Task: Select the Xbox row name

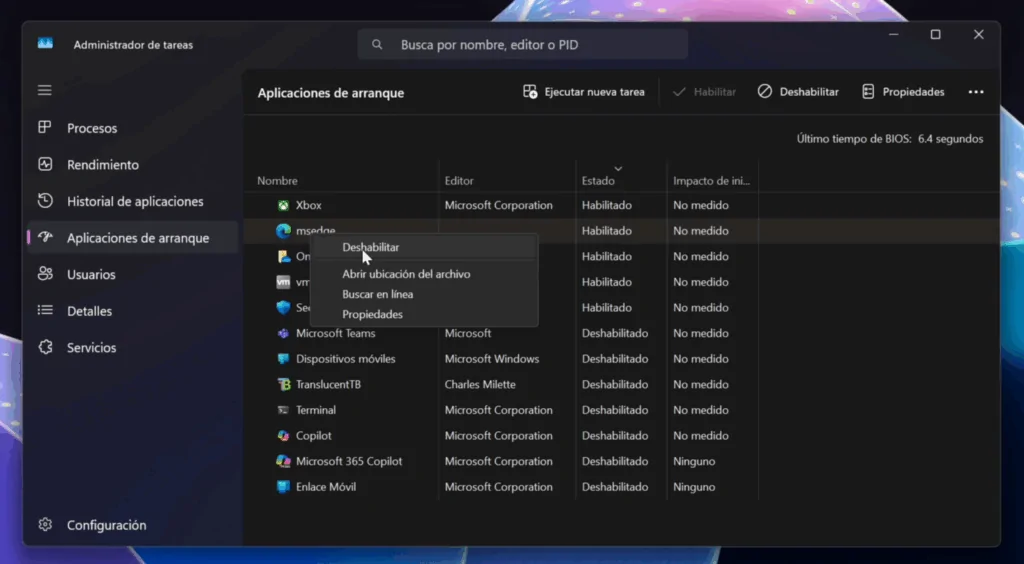Action: (x=309, y=205)
